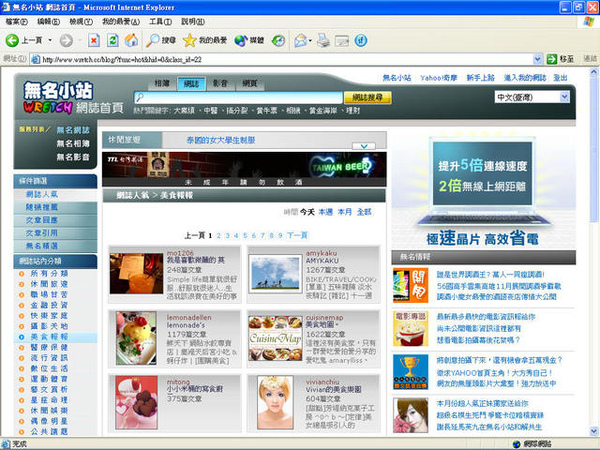Open the Back button history dropdown arrow
The height and width of the screenshot is (450, 600).
coord(50,40)
